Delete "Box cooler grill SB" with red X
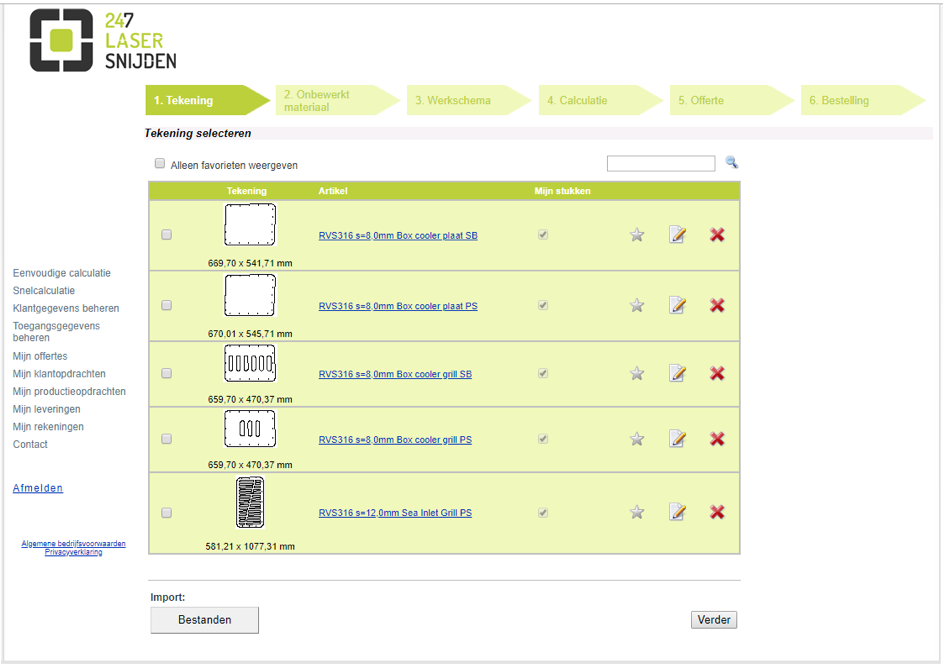 [x=717, y=373]
